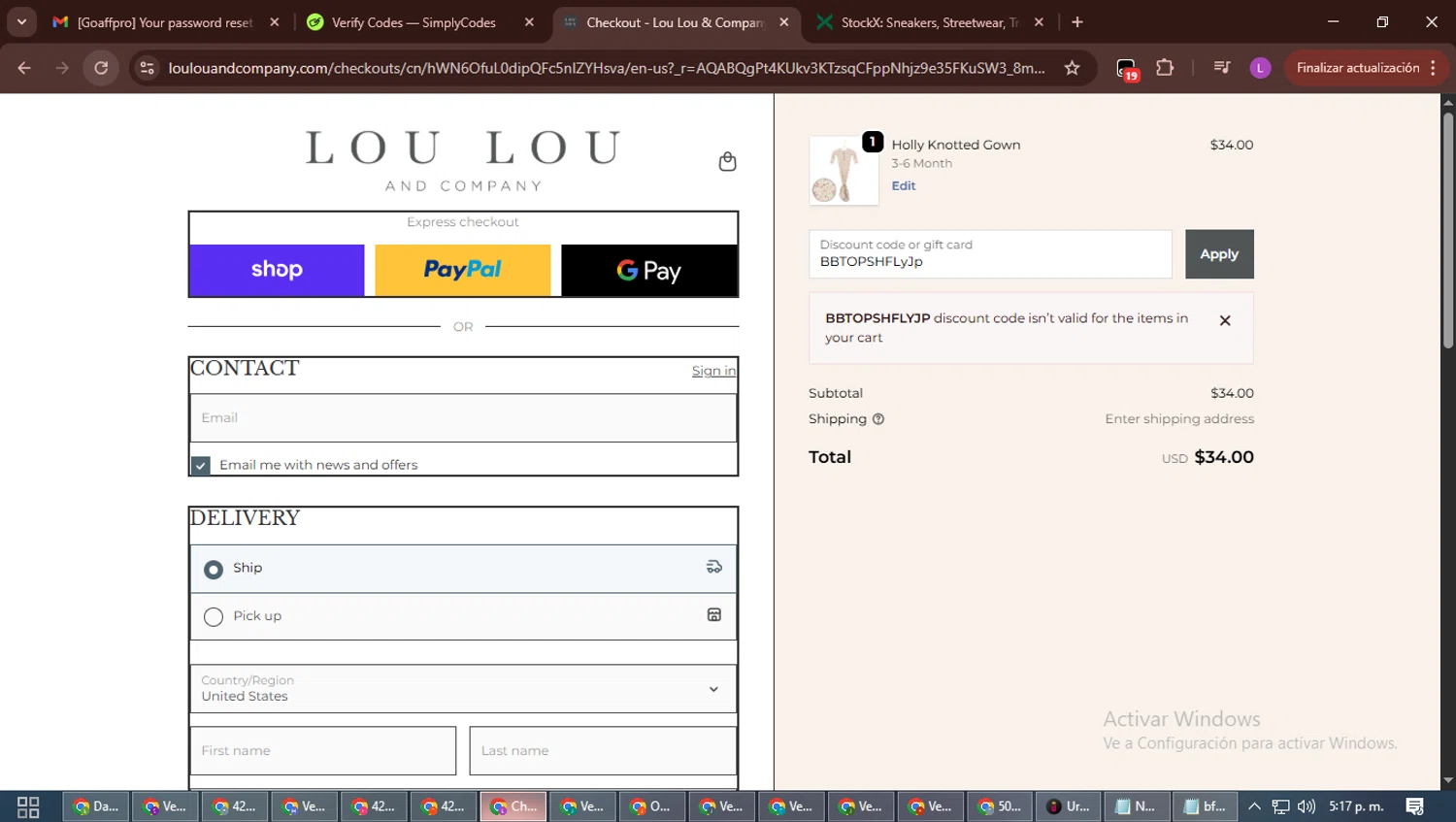Screen dimensions: 1456x822
Task: Open the Da... Chrome taskbar window
Action: point(96,806)
